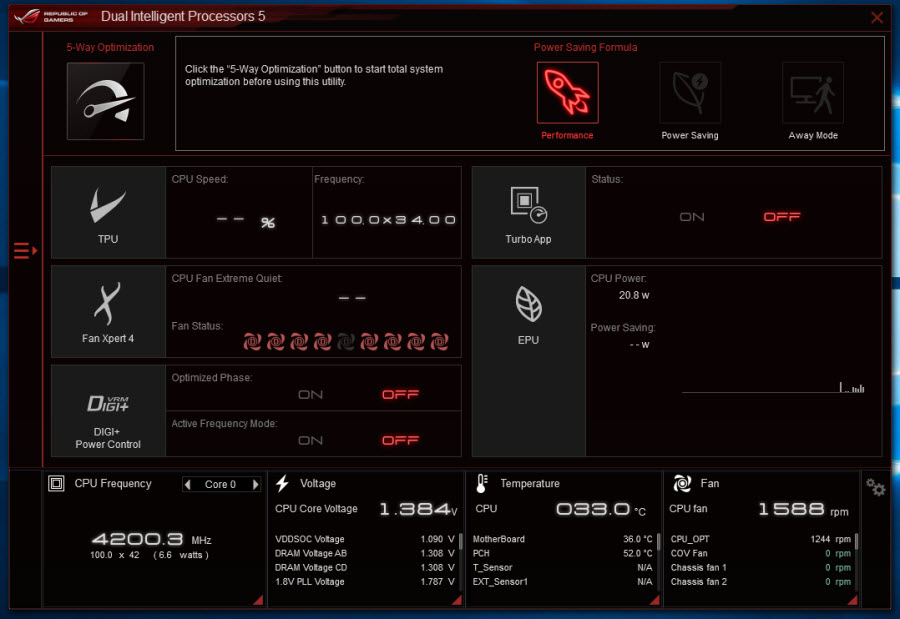Click the CPU Core Voltage 1.384 value
This screenshot has height=619, width=900.
[418, 509]
